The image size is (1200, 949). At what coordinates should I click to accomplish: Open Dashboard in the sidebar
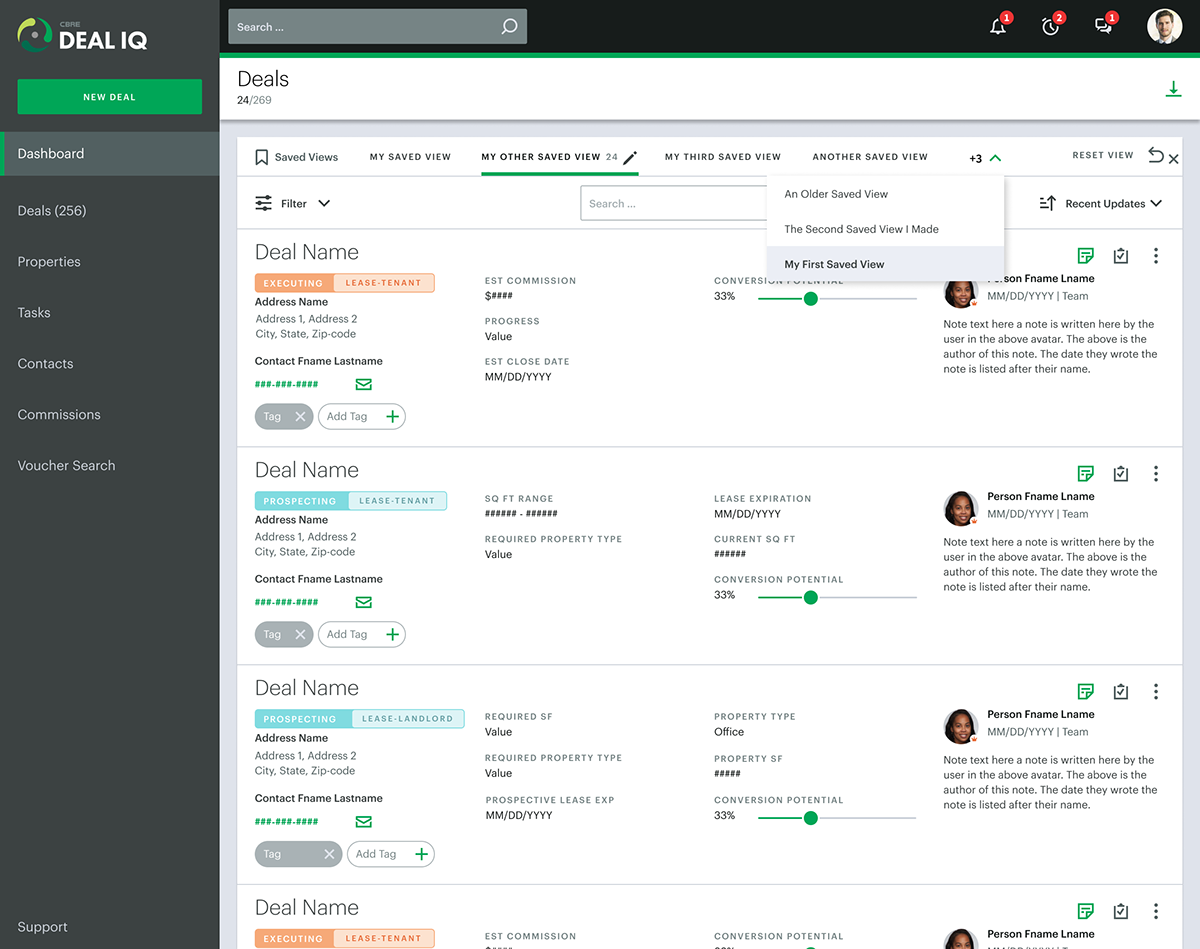(x=110, y=154)
